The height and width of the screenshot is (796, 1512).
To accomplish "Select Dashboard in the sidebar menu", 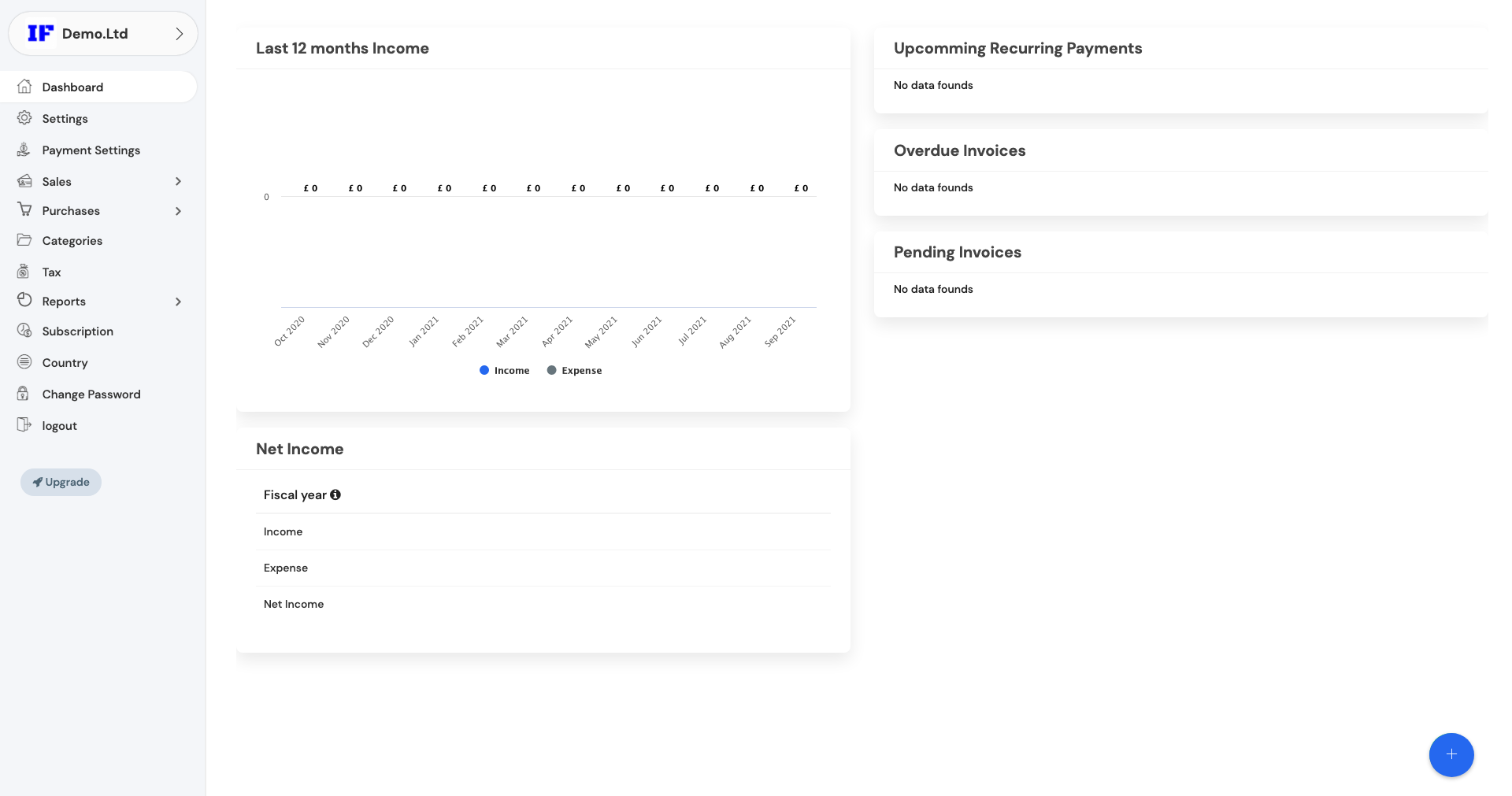I will [x=72, y=87].
